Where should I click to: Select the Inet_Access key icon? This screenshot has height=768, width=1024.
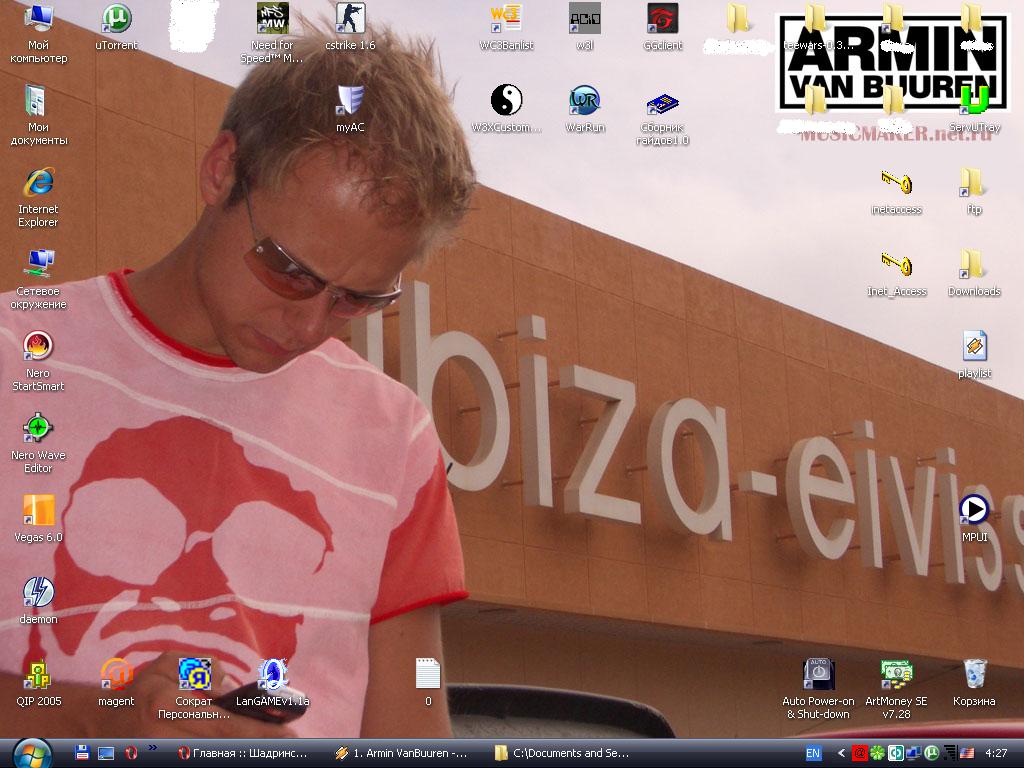[x=896, y=274]
